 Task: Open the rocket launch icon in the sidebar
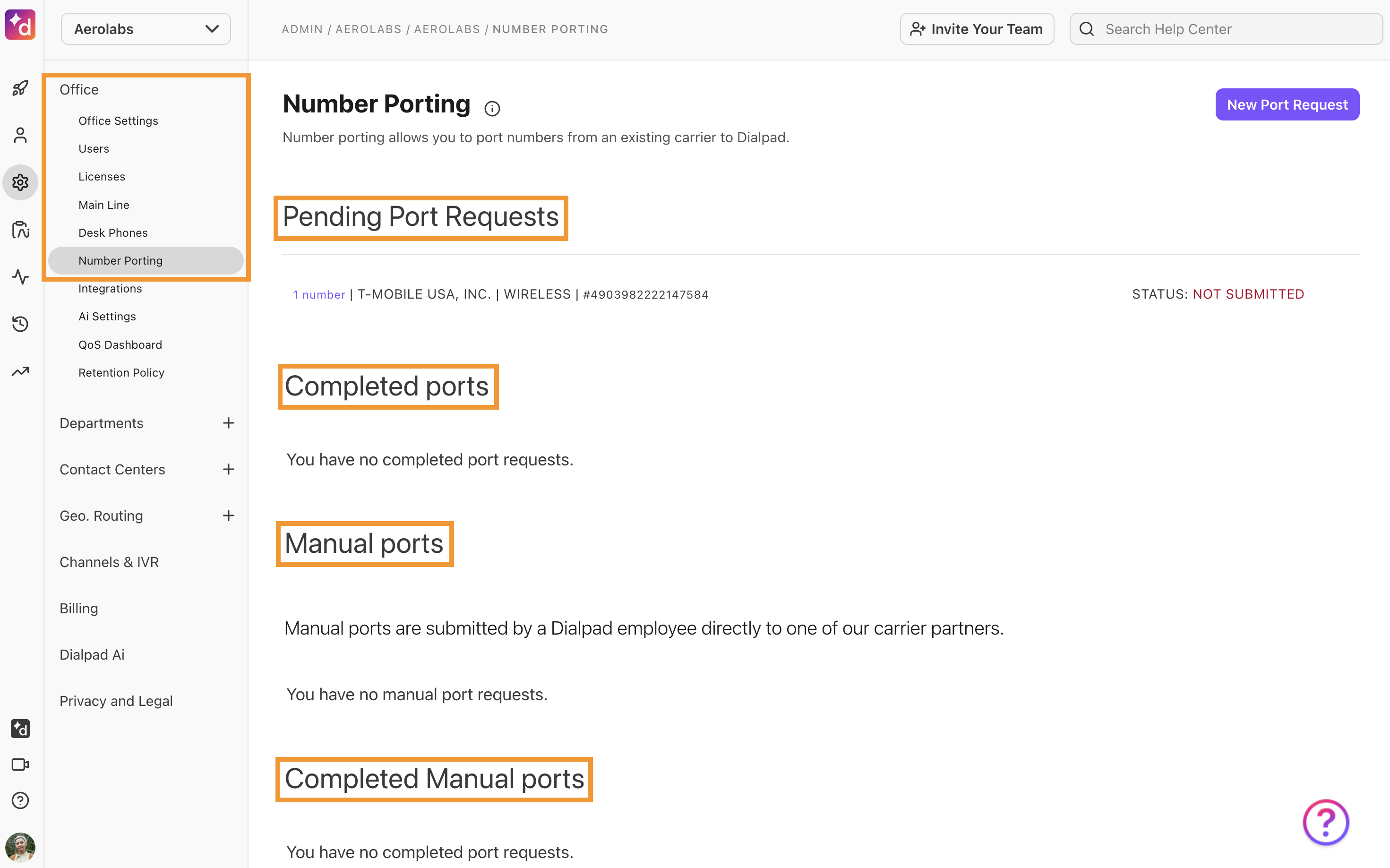coord(20,88)
